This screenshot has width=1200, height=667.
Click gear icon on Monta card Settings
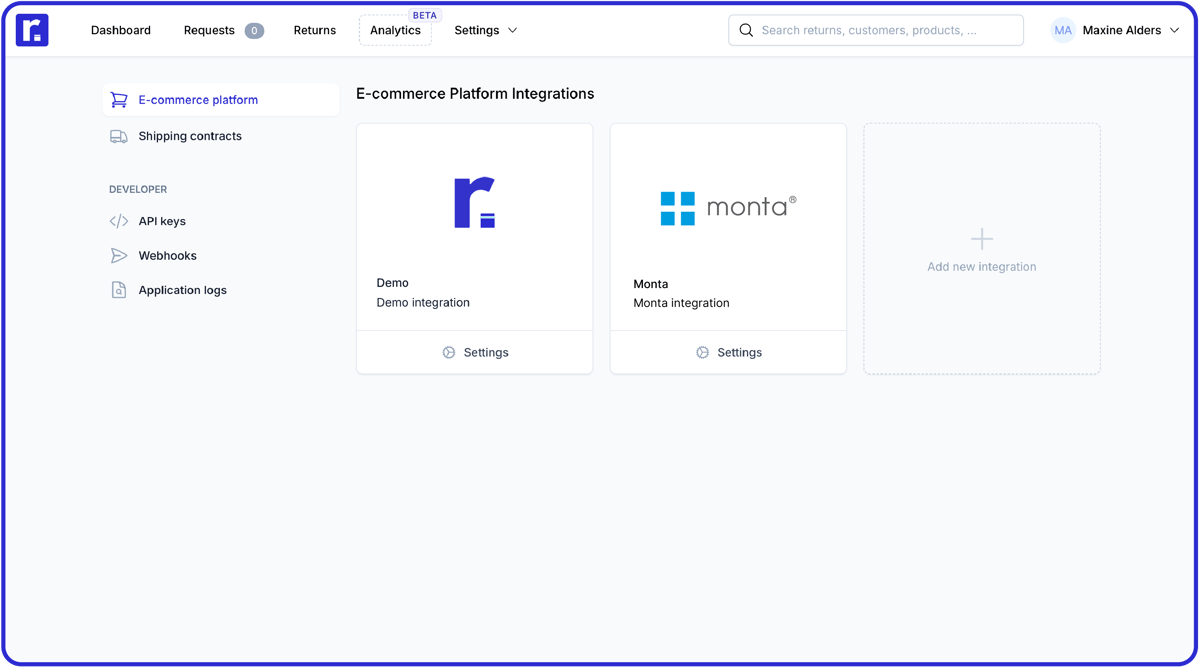point(703,353)
